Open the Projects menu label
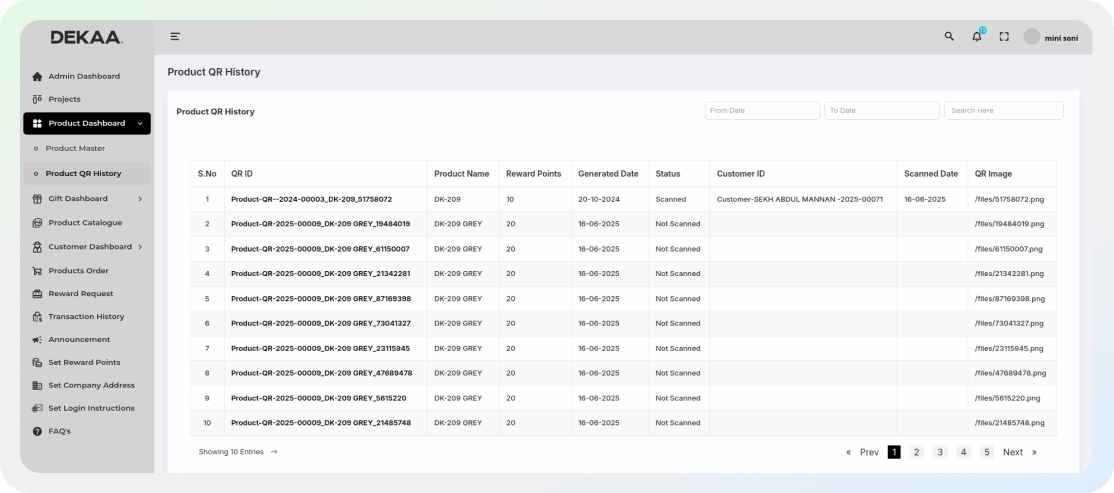Viewport: 1114px width, 493px height. click(x=65, y=99)
